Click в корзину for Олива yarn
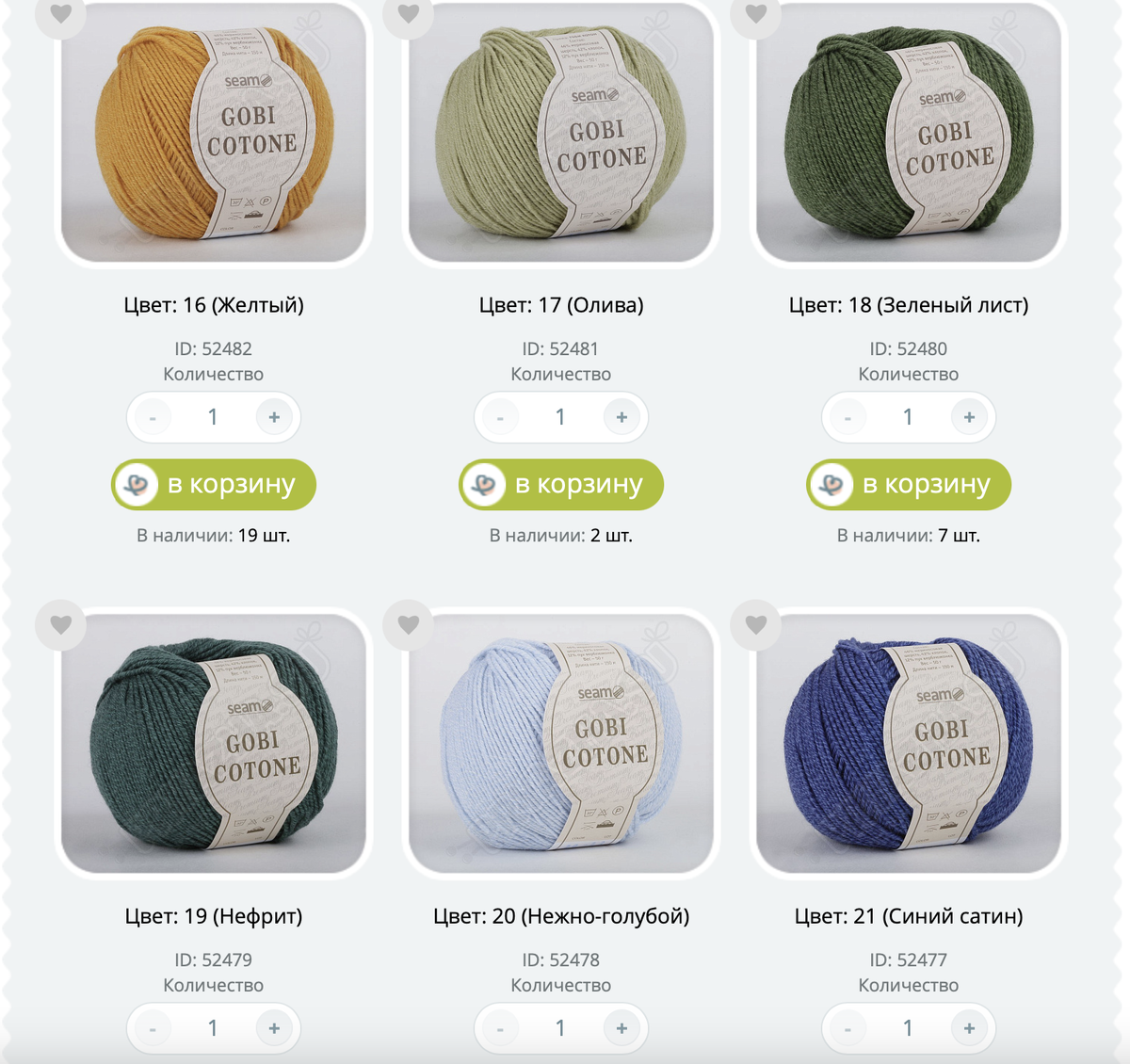The image size is (1130, 1064). tap(561, 485)
